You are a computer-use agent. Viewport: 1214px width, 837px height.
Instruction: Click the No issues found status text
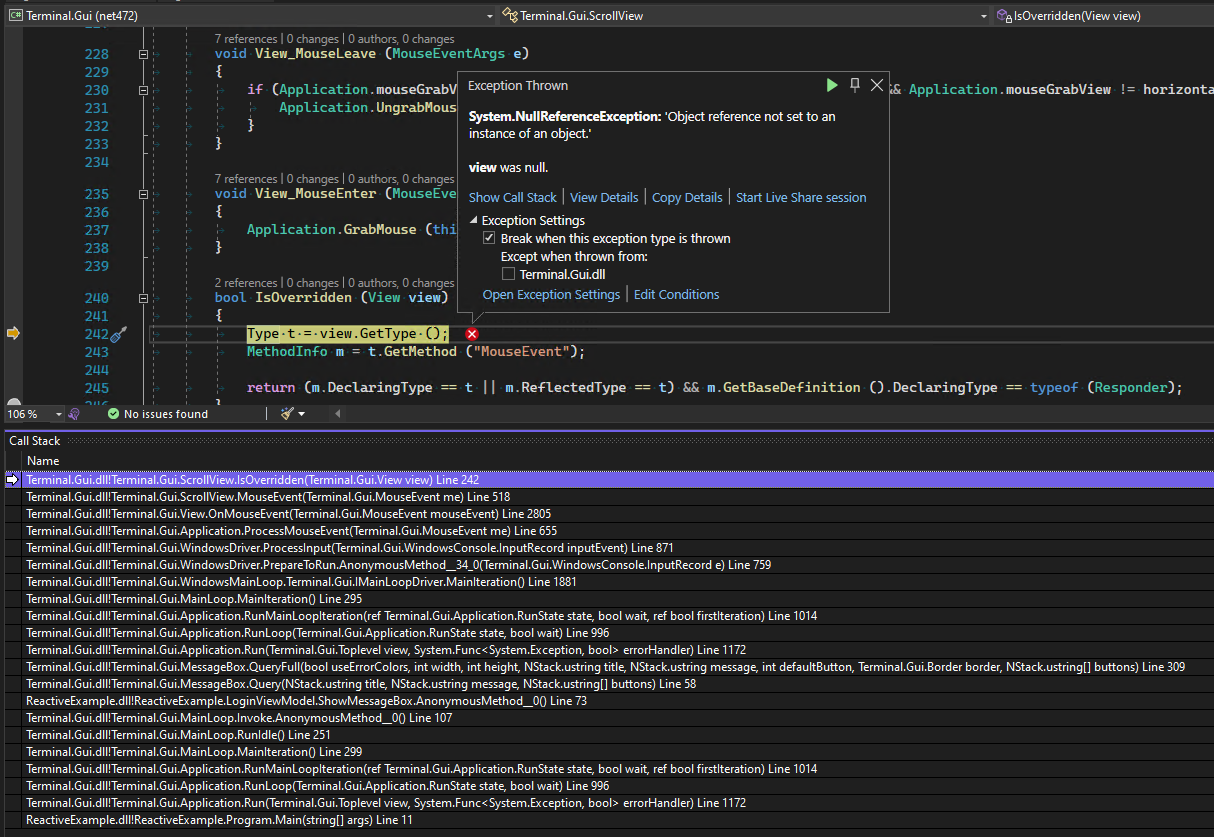click(166, 414)
